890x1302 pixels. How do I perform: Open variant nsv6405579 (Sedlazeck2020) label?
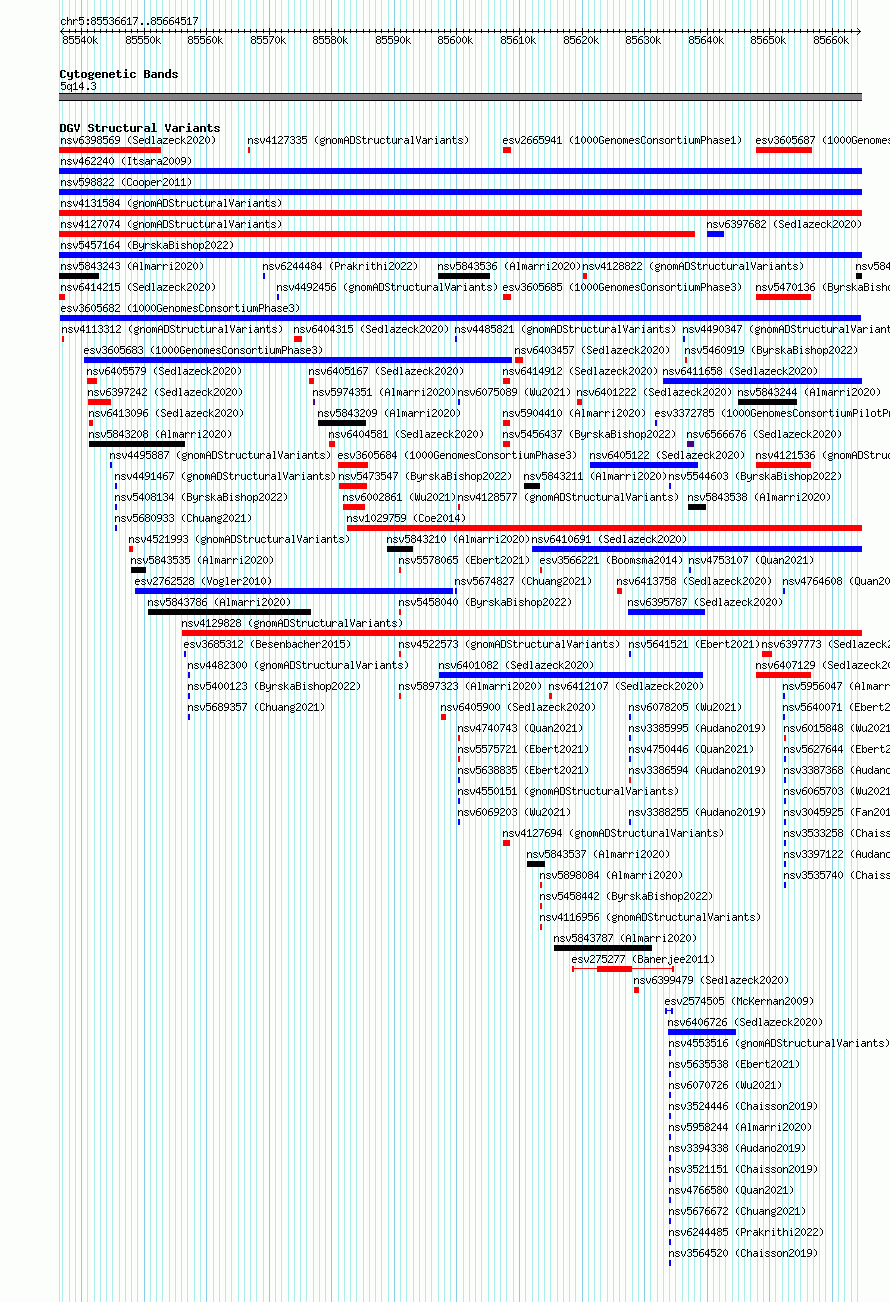point(165,372)
